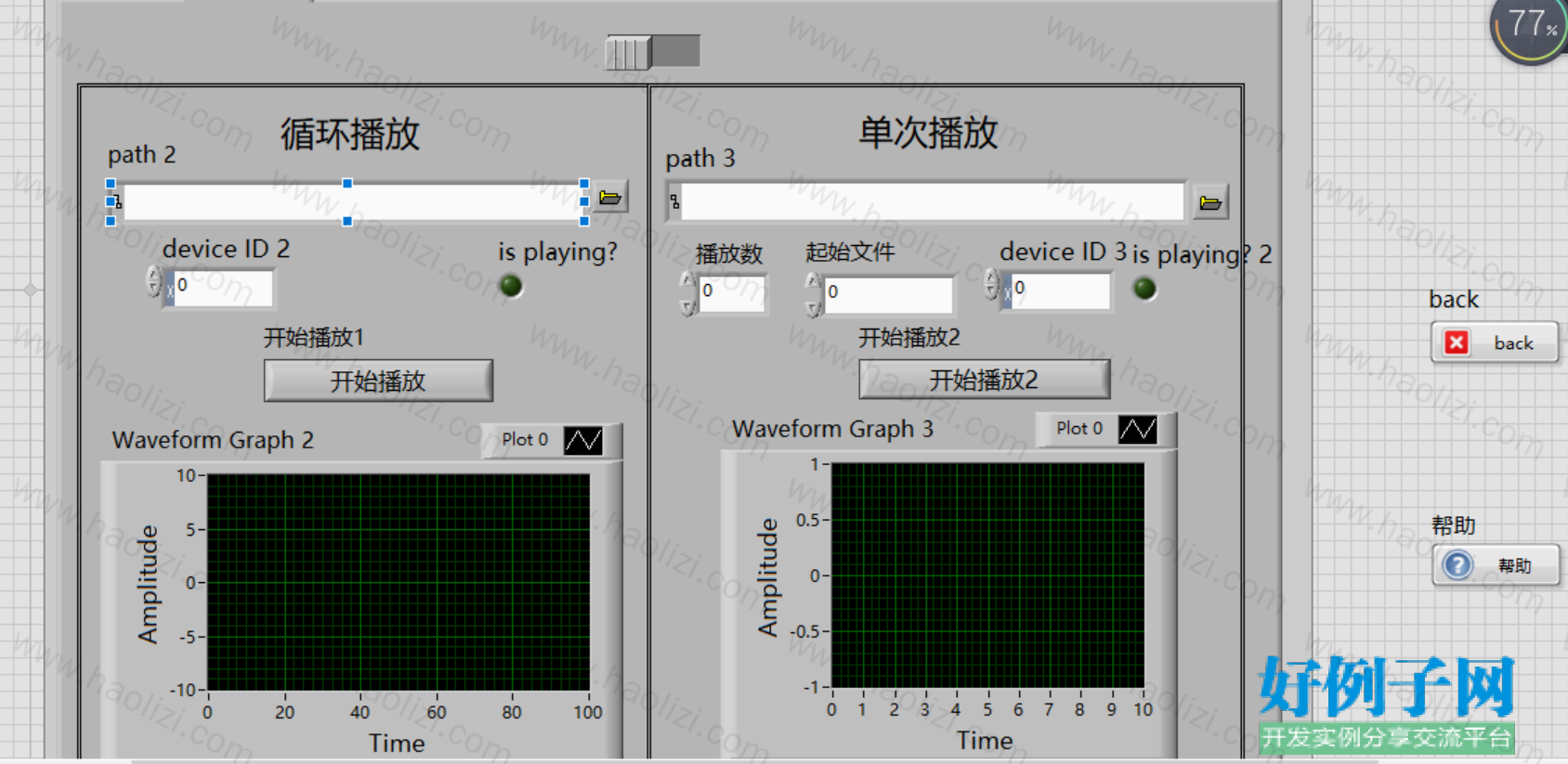Image resolution: width=1568 pixels, height=764 pixels.
Task: Click the 'Plot 0' label of Waveform Graph 3
Action: coord(1079,428)
